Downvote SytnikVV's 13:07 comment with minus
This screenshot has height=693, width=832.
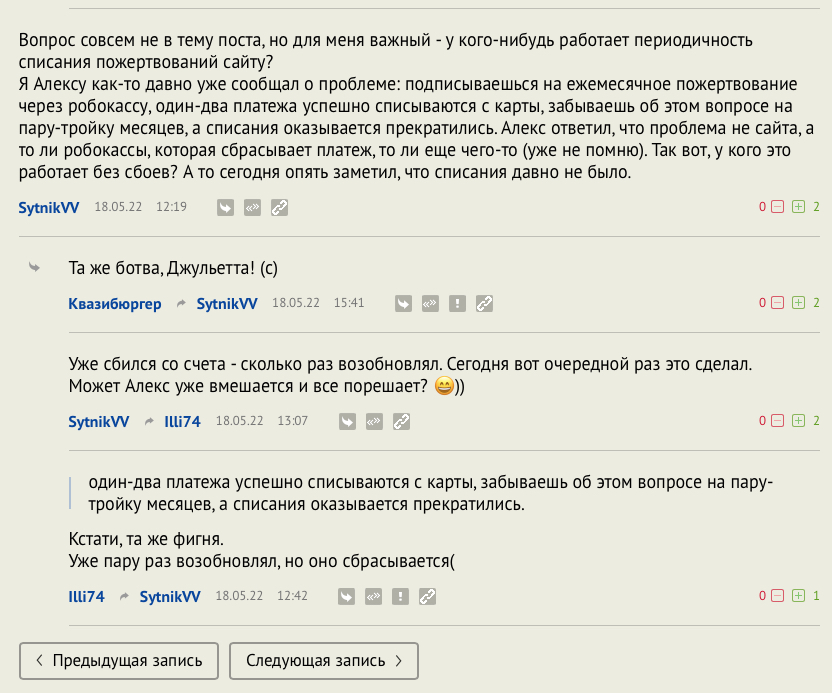(x=777, y=422)
